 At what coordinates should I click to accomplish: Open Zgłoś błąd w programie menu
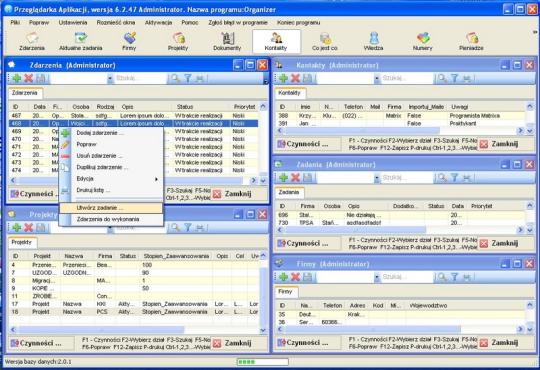(x=238, y=23)
